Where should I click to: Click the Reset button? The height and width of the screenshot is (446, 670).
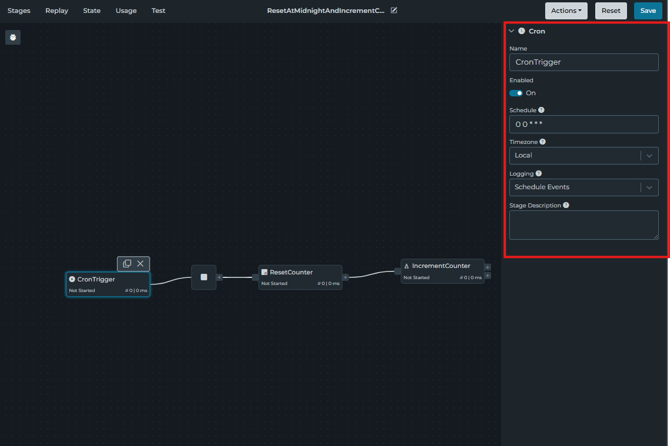[611, 11]
